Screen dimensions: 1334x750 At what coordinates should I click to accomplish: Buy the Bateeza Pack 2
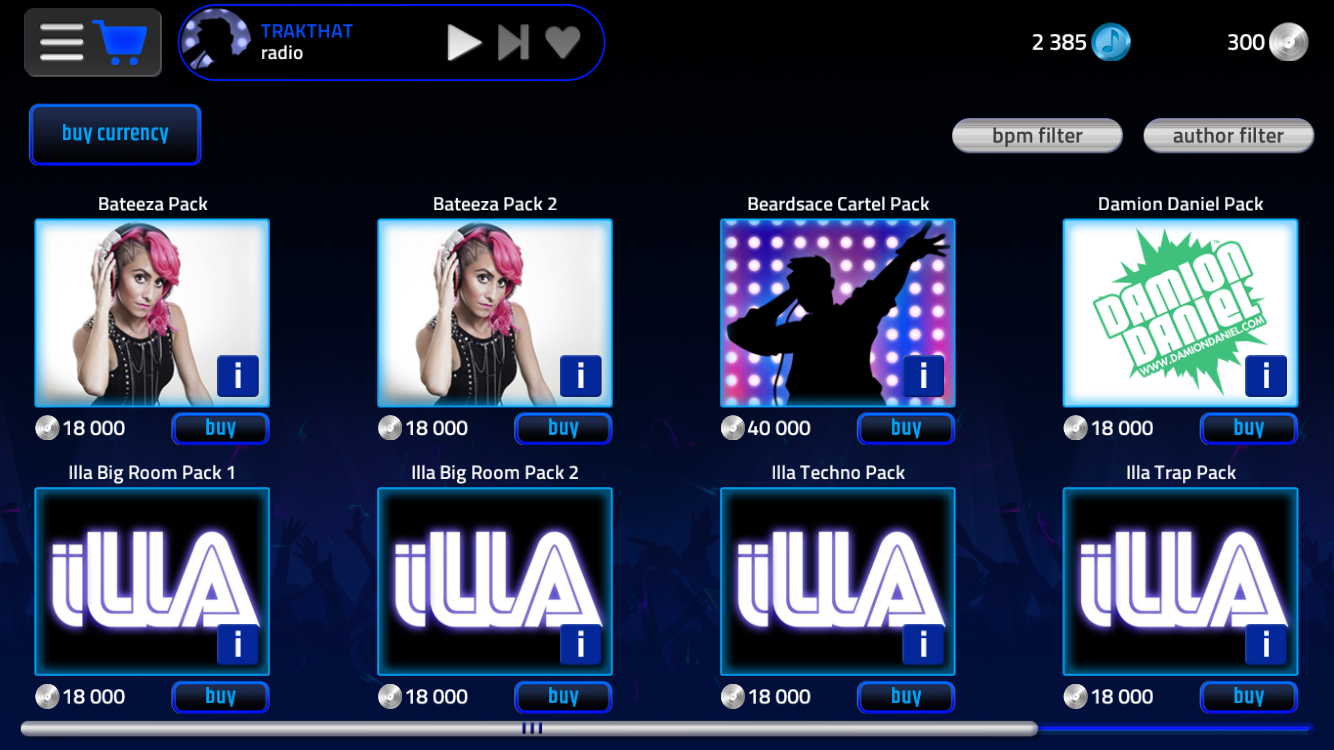tap(563, 428)
